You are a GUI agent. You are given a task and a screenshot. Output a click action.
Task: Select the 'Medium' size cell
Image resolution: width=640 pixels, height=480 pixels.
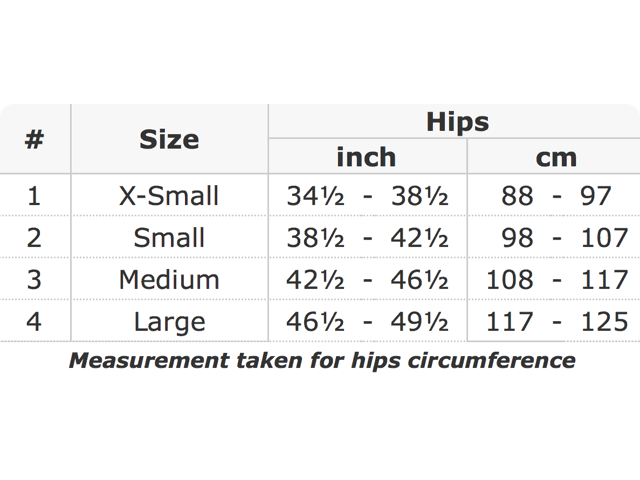point(169,279)
